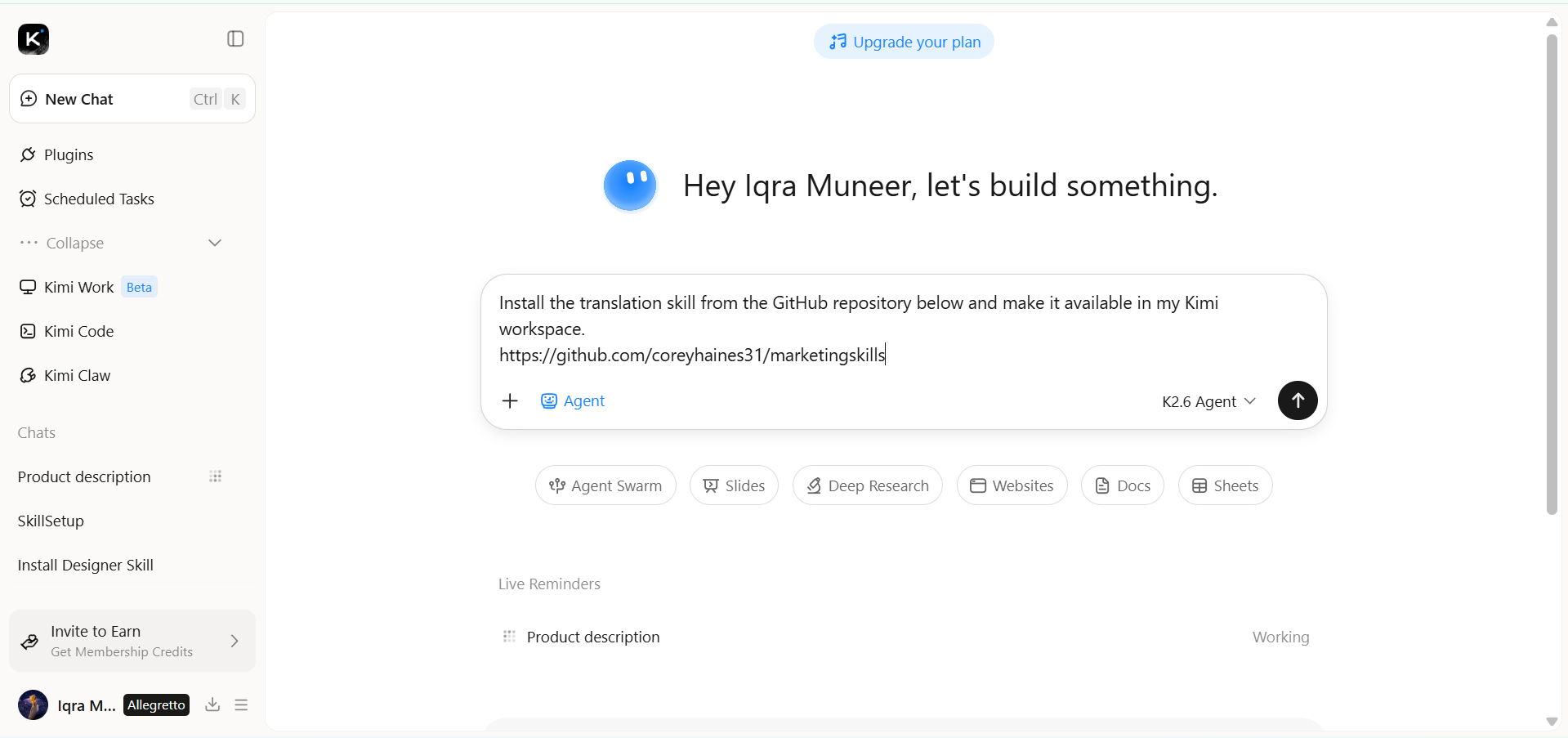Click the scrollbar down arrow

(1552, 722)
